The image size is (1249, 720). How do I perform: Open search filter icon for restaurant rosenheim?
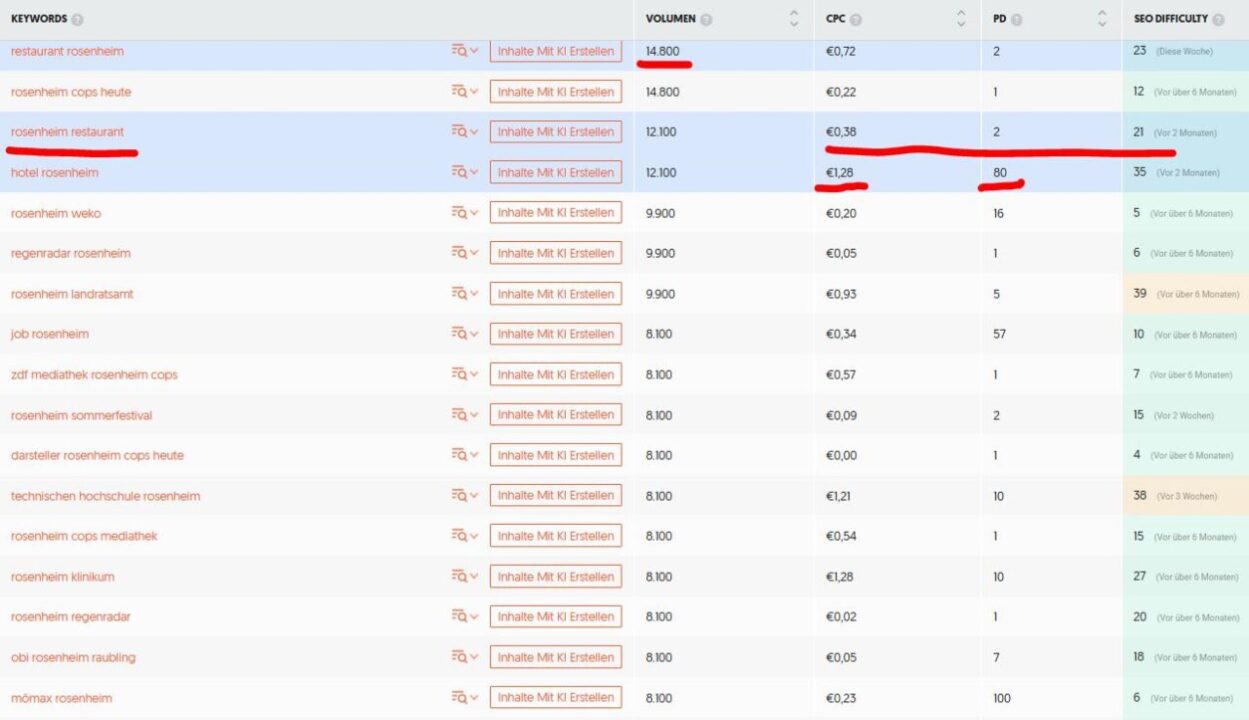(x=464, y=51)
